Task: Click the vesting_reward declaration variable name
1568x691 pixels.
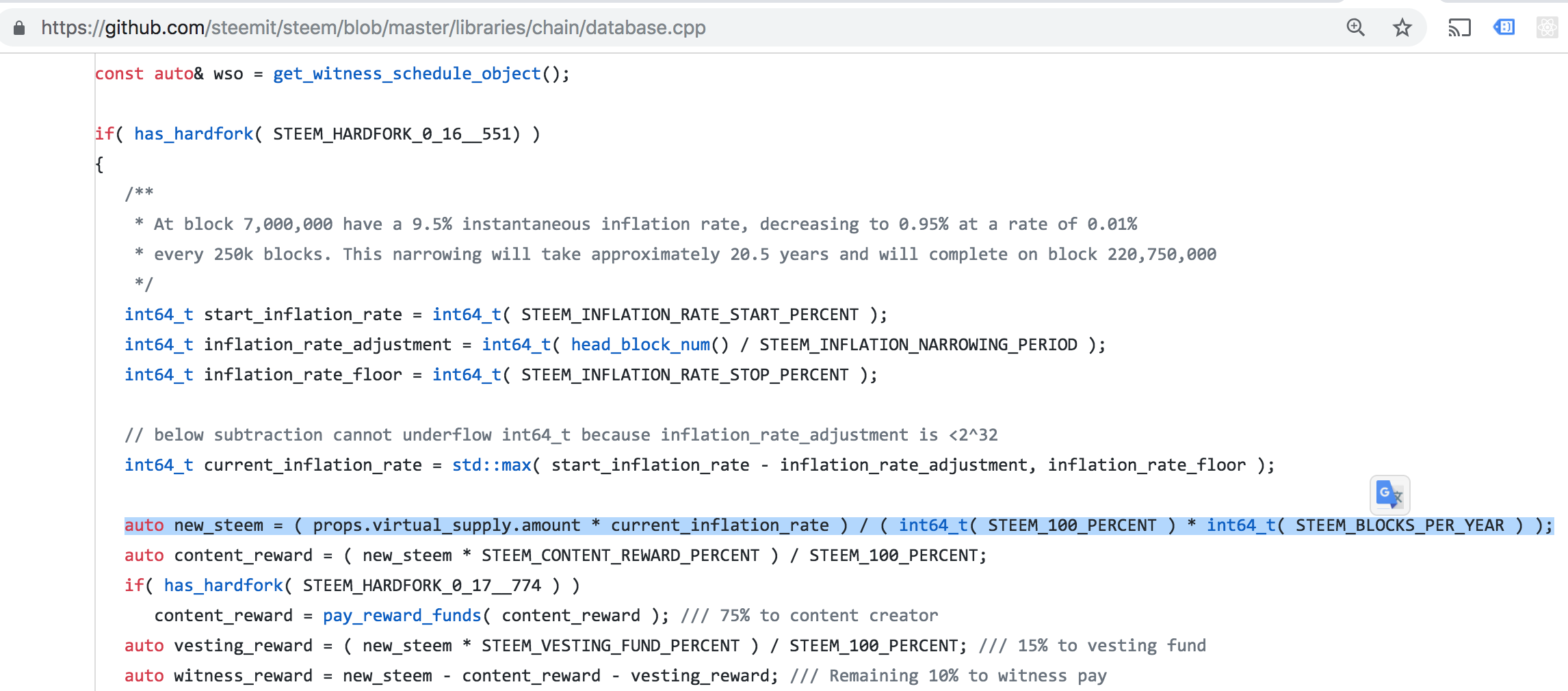Action: (x=243, y=646)
